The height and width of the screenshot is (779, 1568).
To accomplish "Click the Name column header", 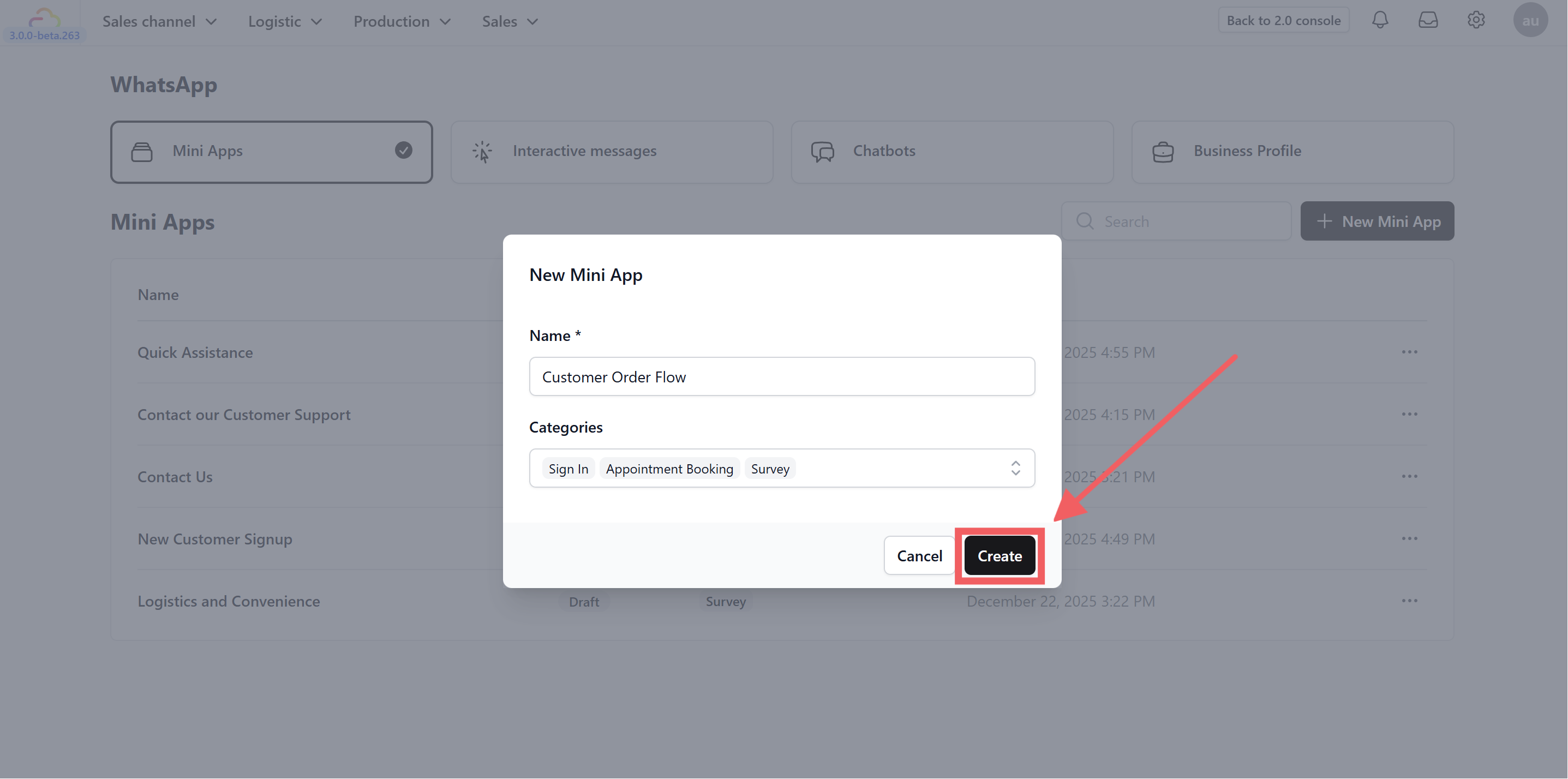I will click(158, 295).
